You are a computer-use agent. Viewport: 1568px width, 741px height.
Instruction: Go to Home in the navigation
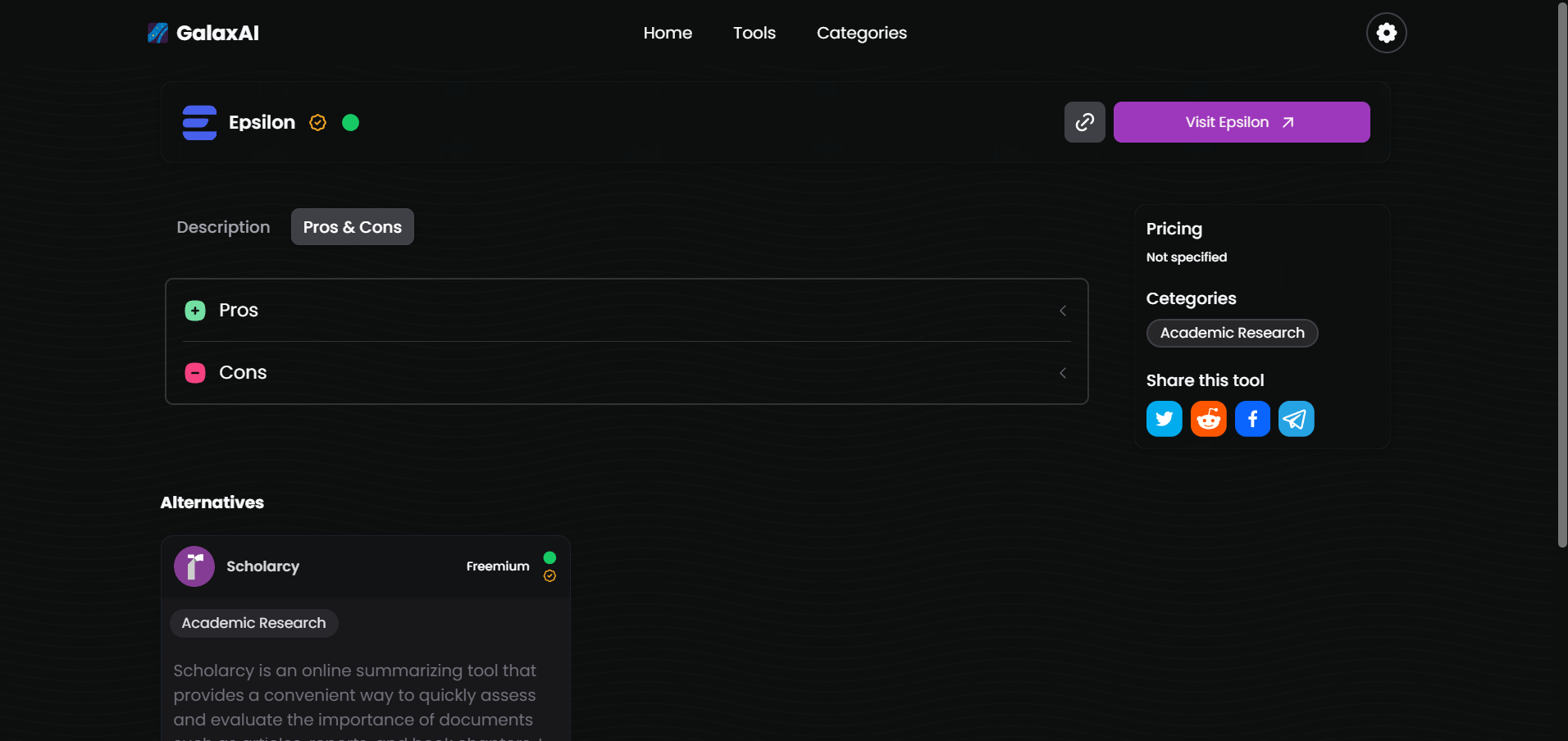668,33
